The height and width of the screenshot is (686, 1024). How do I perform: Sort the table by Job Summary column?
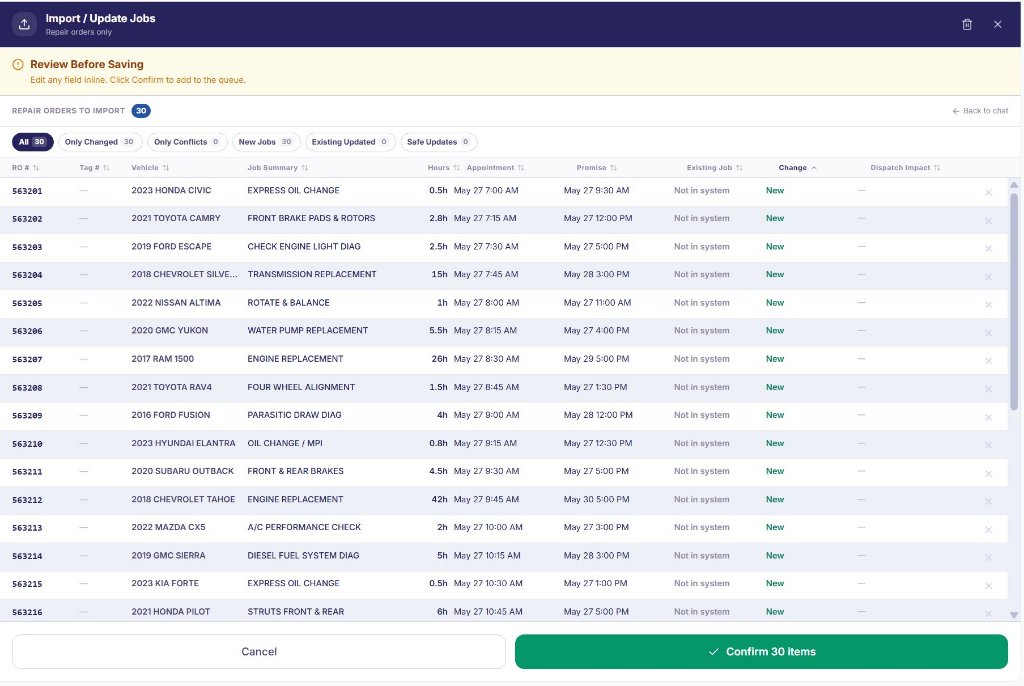click(278, 168)
